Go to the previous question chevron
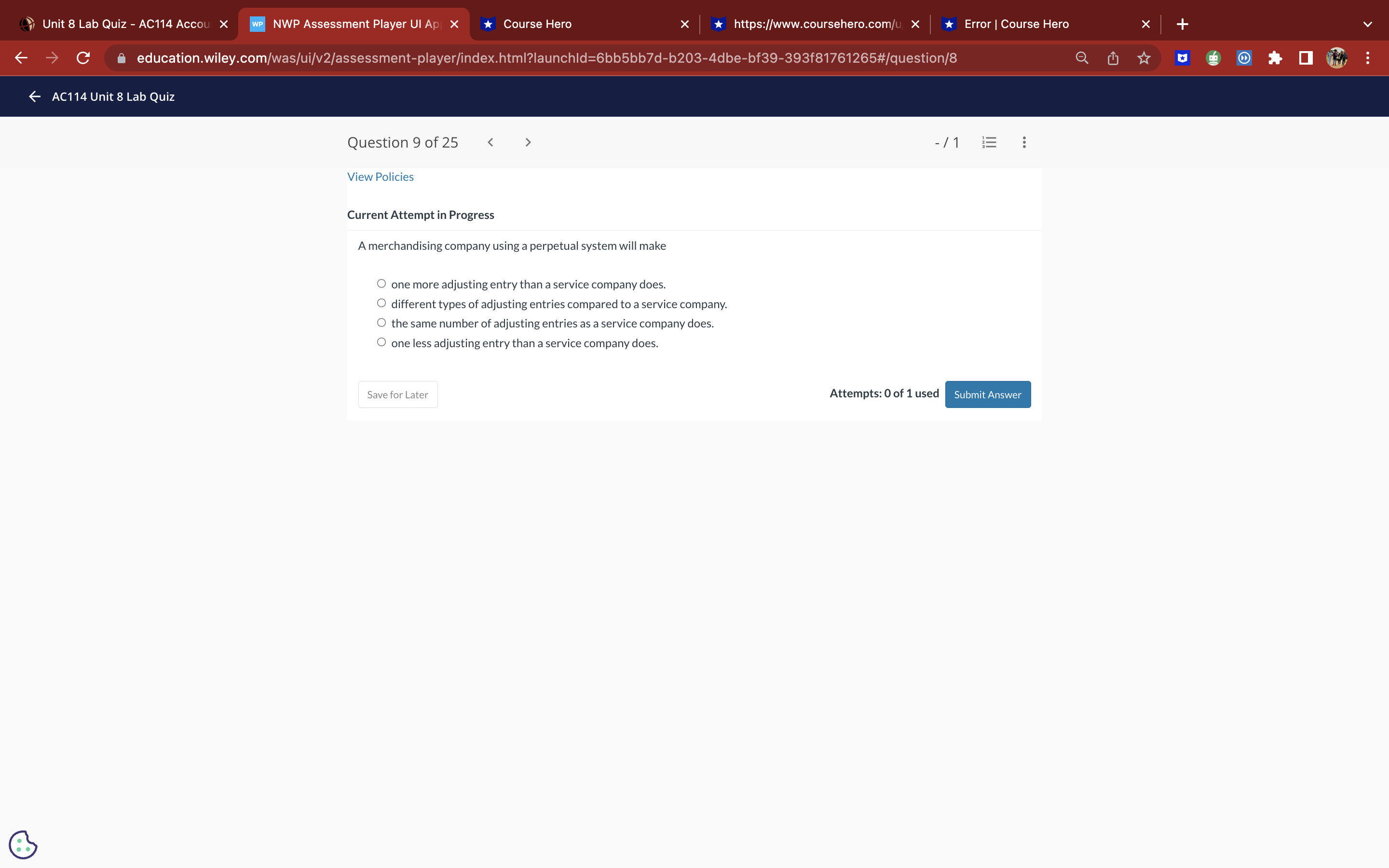This screenshot has height=868, width=1389. [x=490, y=142]
